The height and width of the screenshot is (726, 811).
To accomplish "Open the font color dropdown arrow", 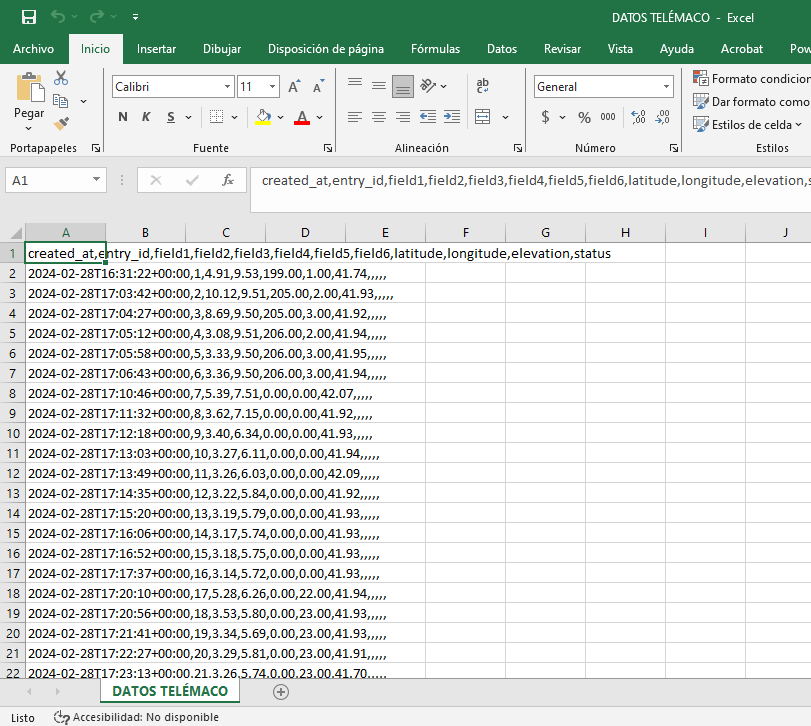I will point(320,117).
